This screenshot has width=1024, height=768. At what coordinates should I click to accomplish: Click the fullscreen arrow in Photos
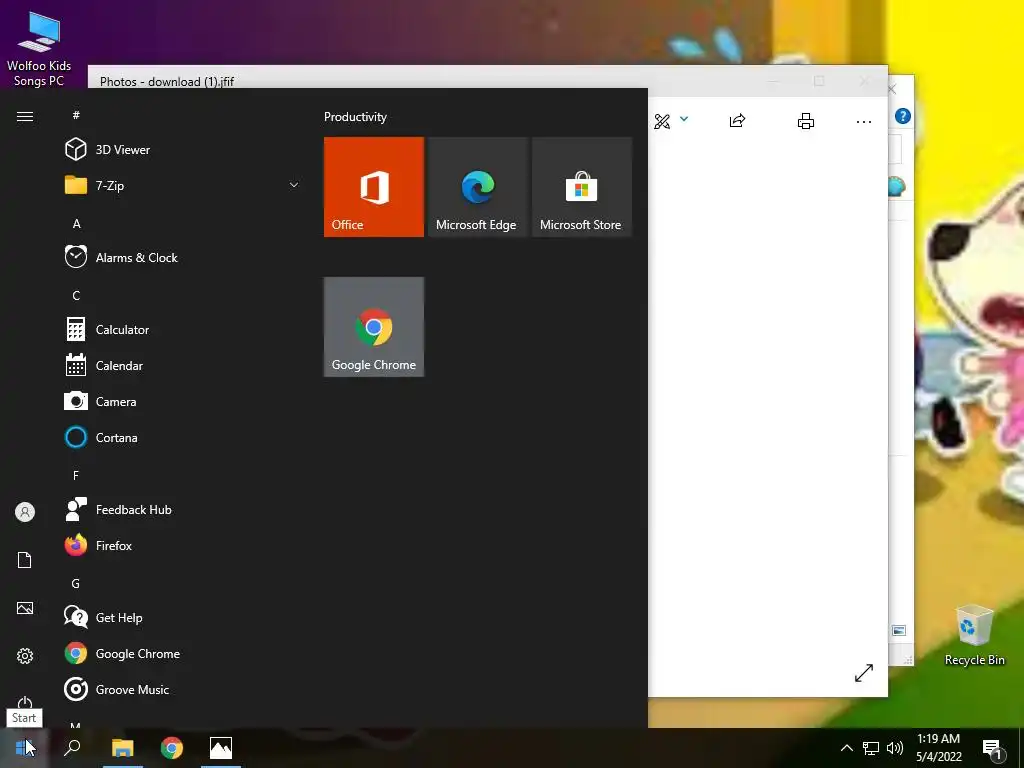pos(863,673)
